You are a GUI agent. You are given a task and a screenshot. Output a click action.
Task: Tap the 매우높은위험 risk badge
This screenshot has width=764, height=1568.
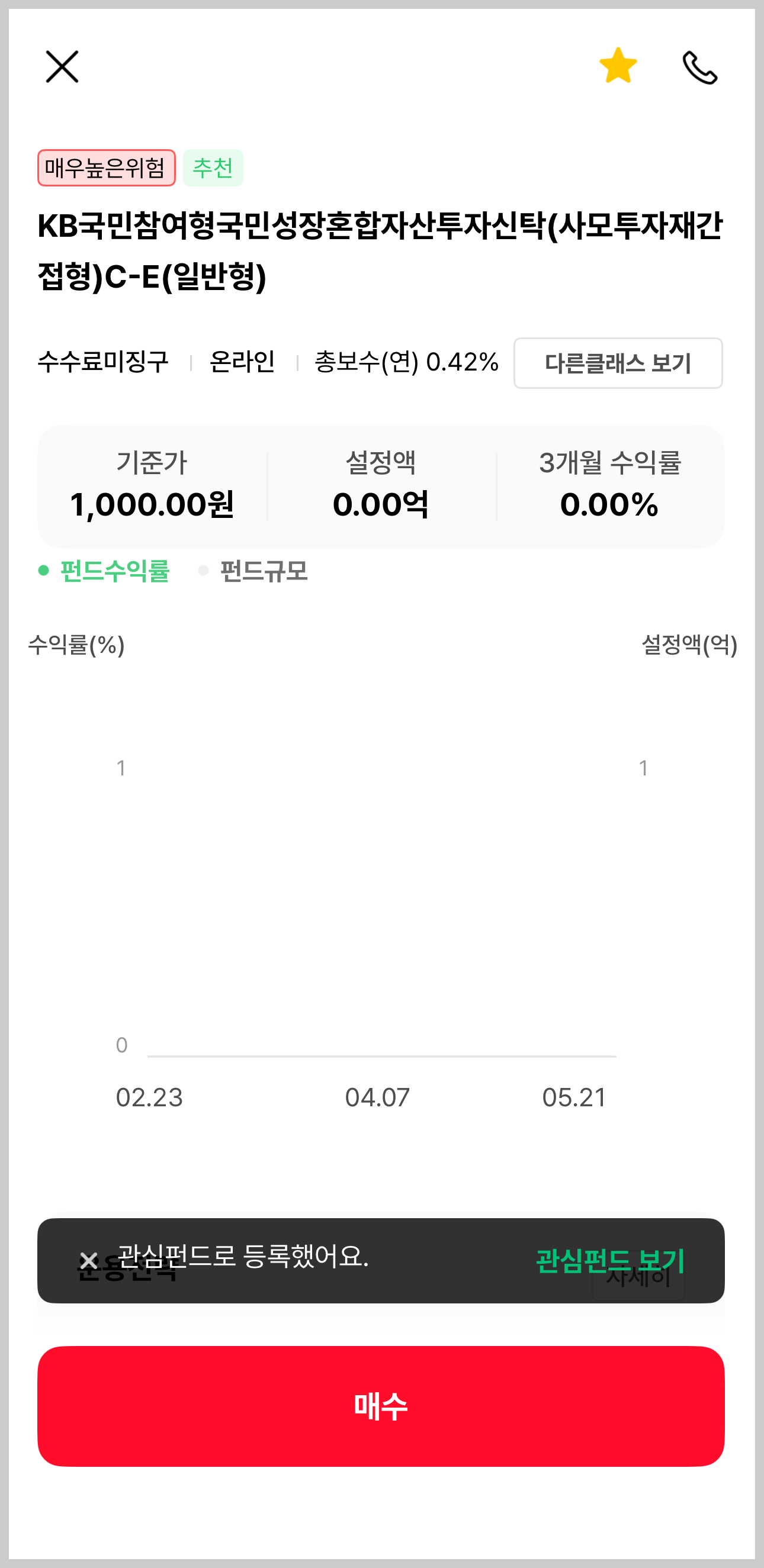point(107,168)
